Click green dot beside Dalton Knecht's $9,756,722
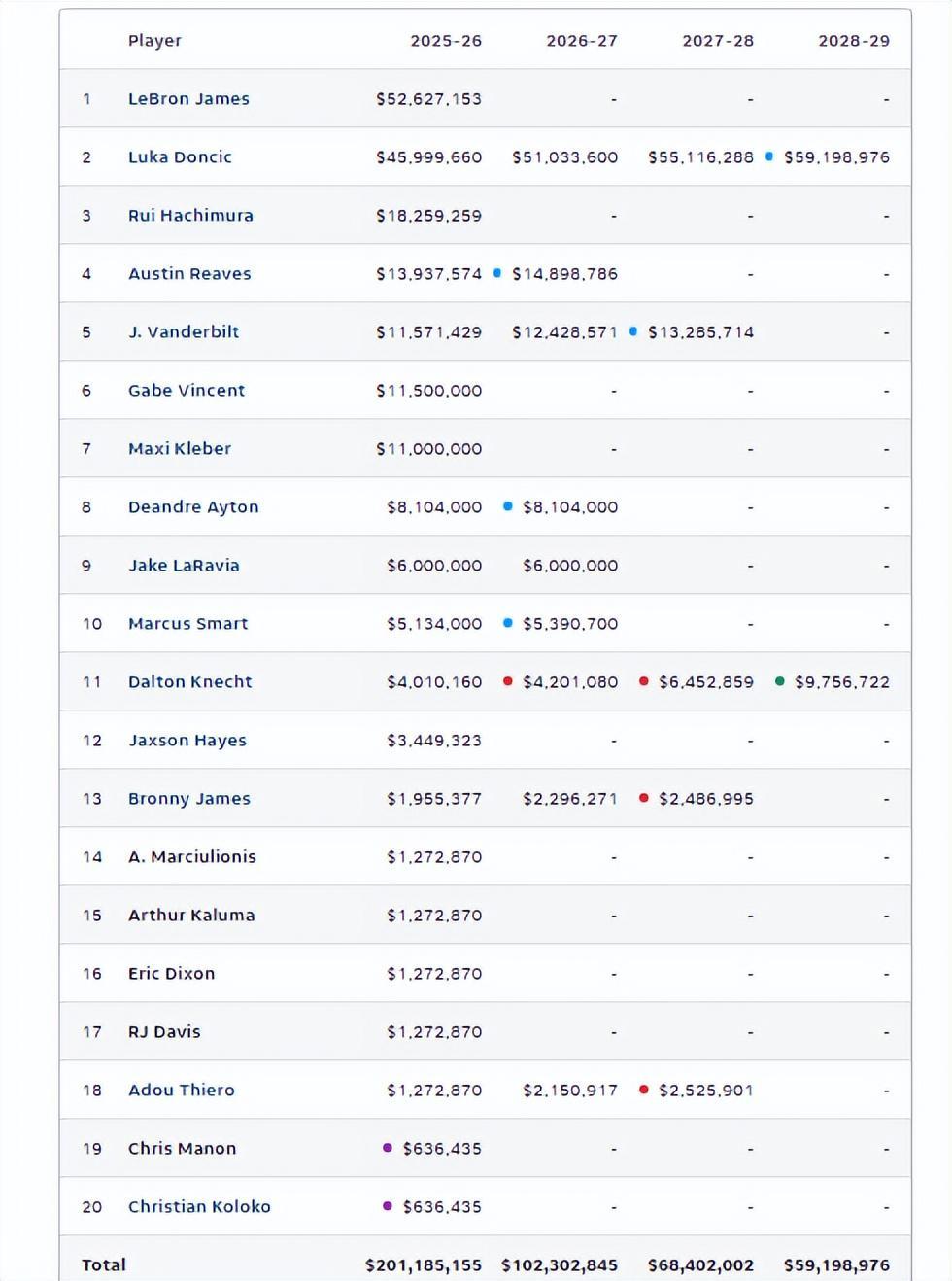Image resolution: width=952 pixels, height=1281 pixels. click(779, 681)
